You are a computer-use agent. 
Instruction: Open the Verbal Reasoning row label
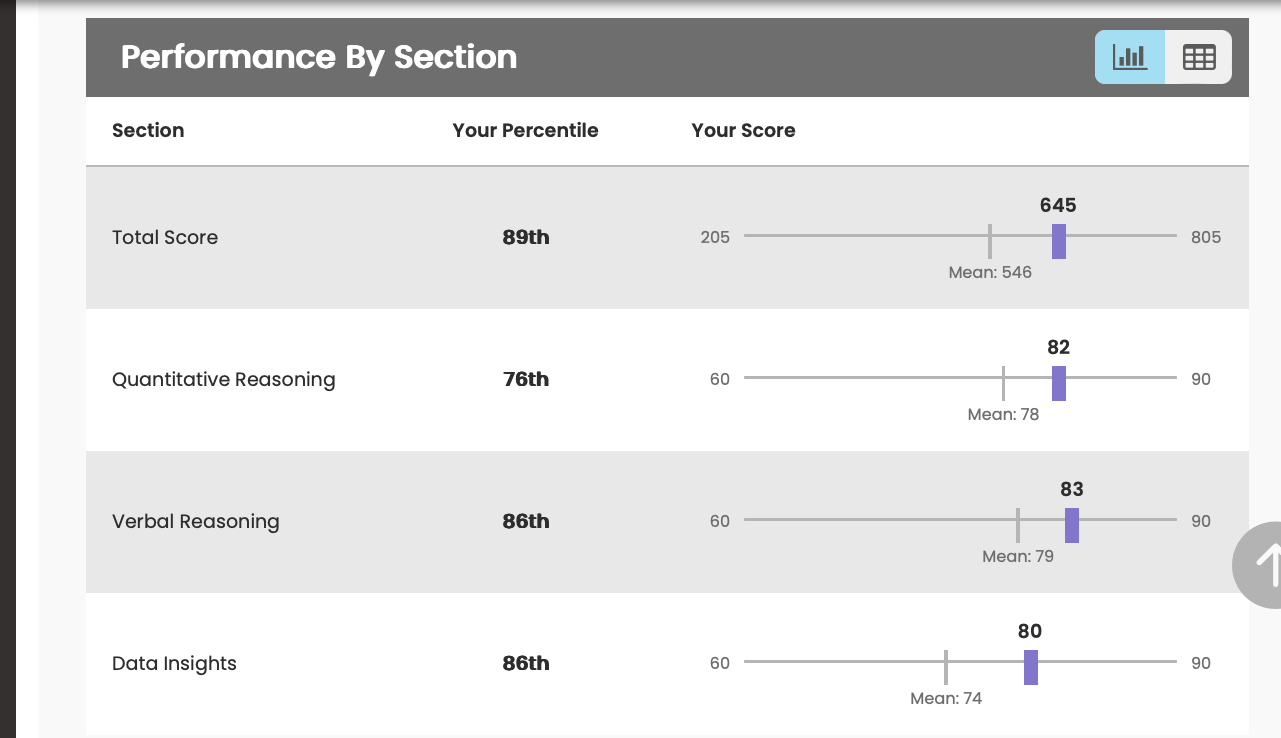click(x=195, y=521)
